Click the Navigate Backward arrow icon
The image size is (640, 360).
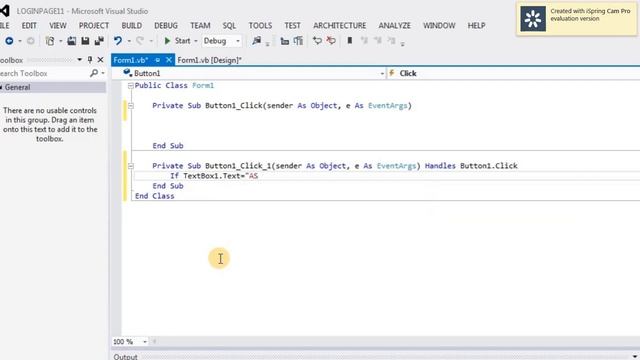tap(9, 41)
